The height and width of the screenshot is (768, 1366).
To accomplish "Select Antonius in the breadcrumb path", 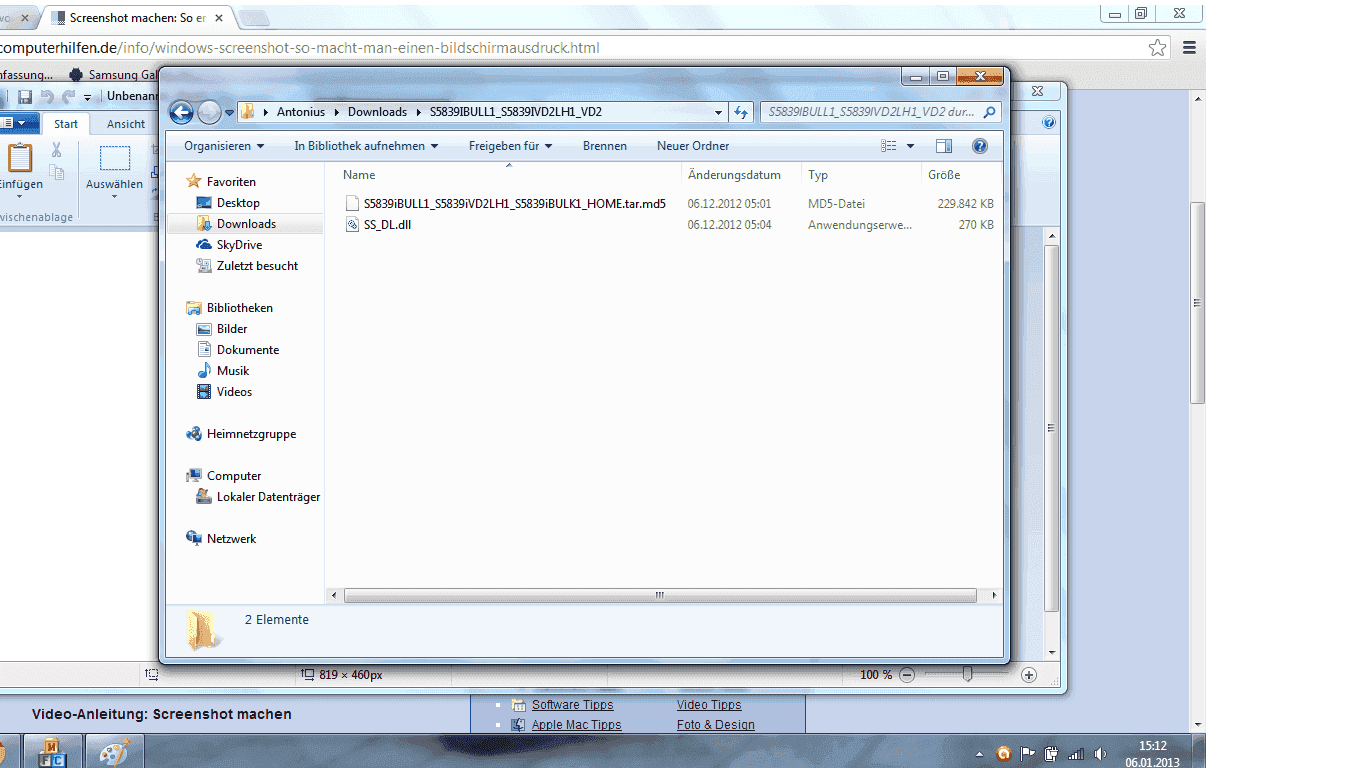I will [299, 112].
